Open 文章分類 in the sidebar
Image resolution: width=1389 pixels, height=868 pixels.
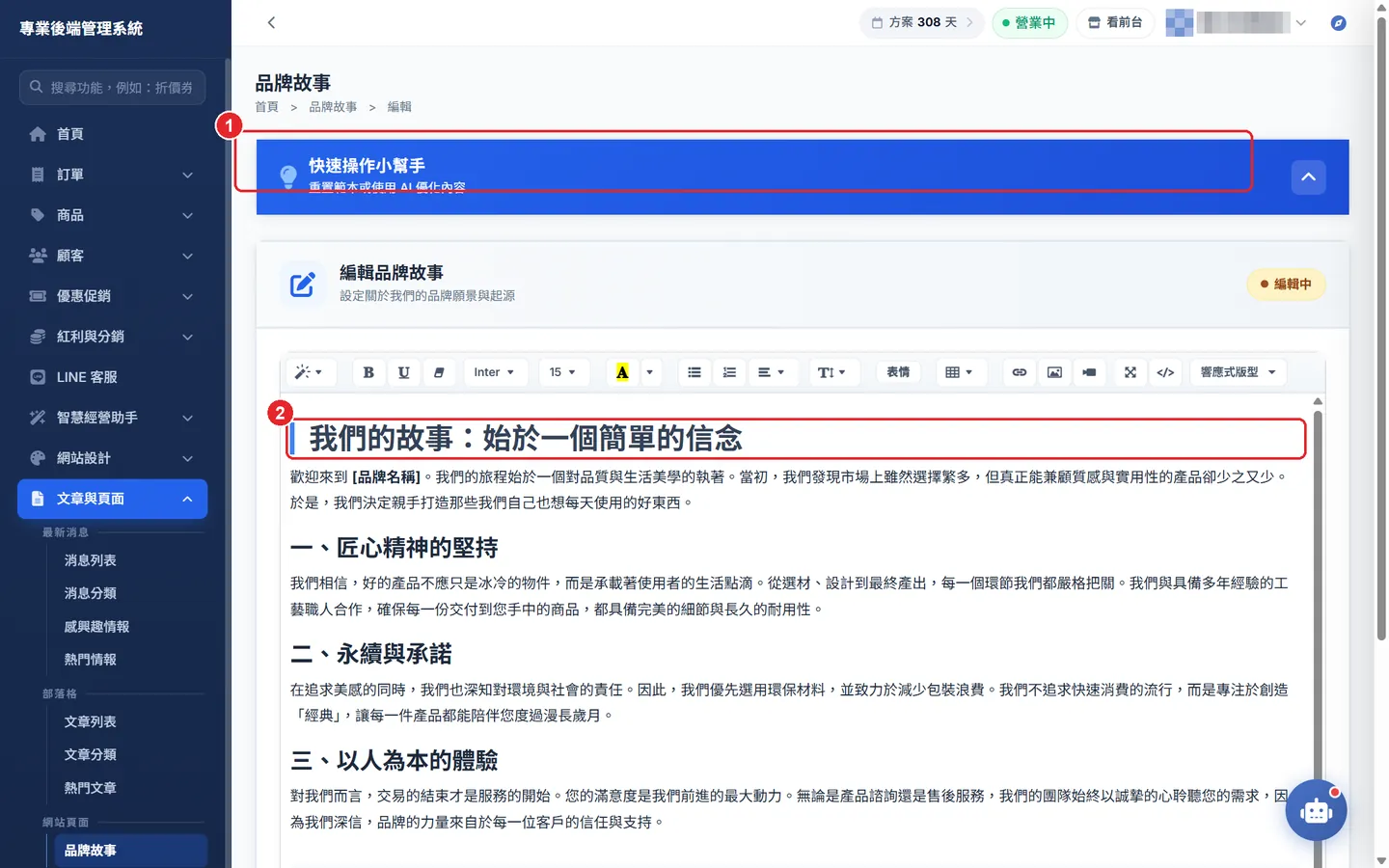(90, 754)
